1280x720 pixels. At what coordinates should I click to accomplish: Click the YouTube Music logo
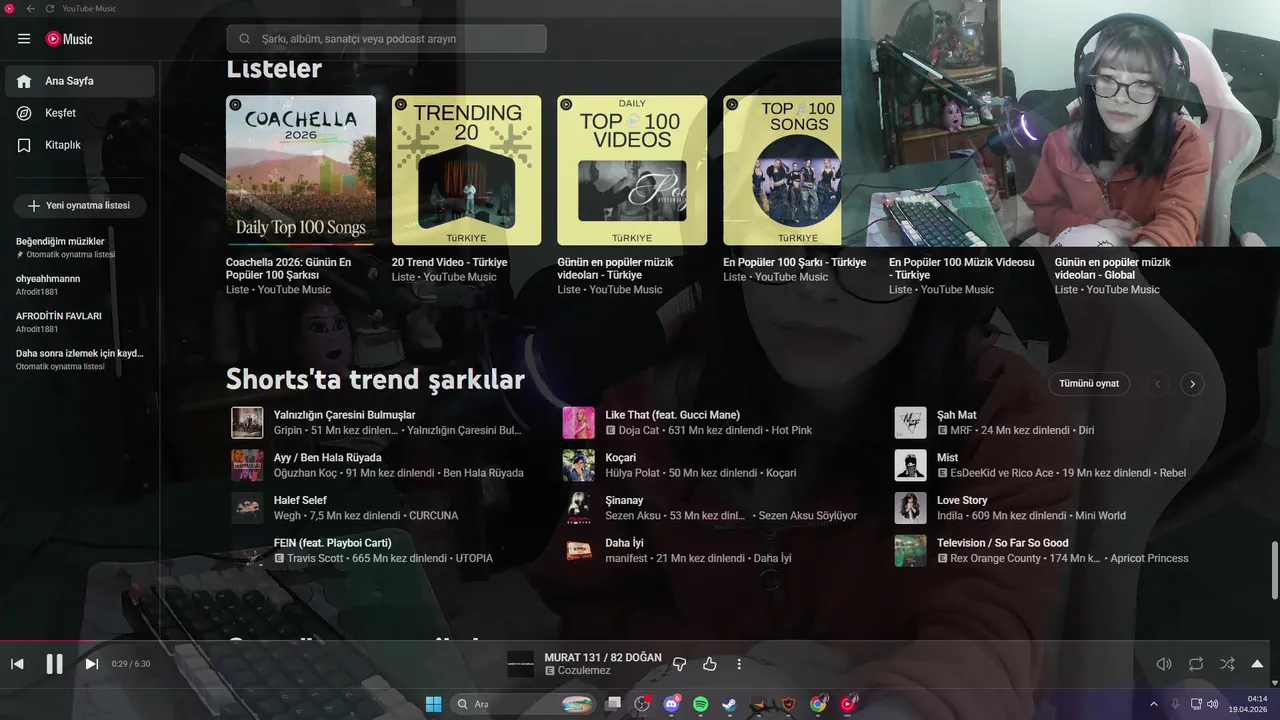pyautogui.click(x=69, y=39)
